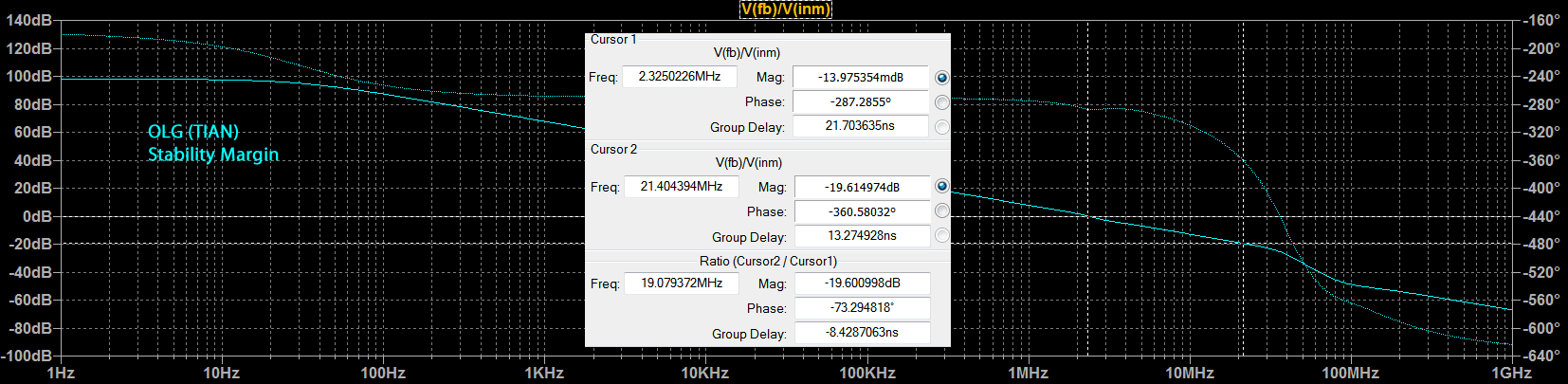The width and height of the screenshot is (1568, 384).
Task: Click Cursor 2 Mag value -19.614974dB
Action: click(863, 188)
